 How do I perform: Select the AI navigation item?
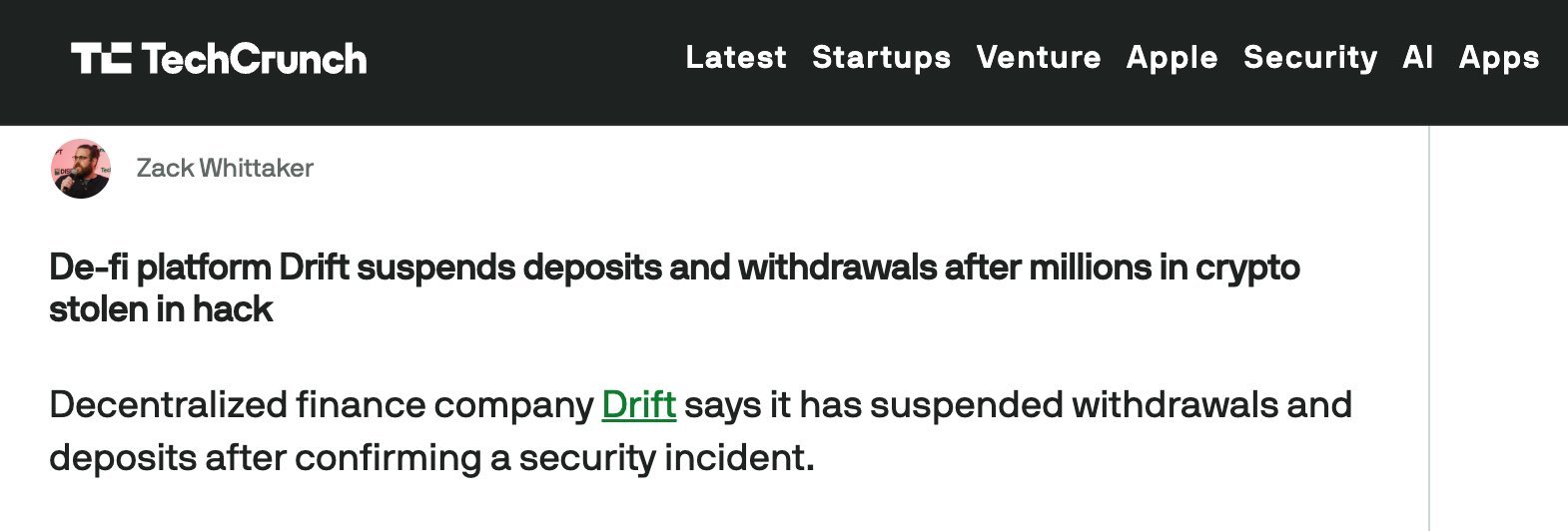click(x=1417, y=58)
